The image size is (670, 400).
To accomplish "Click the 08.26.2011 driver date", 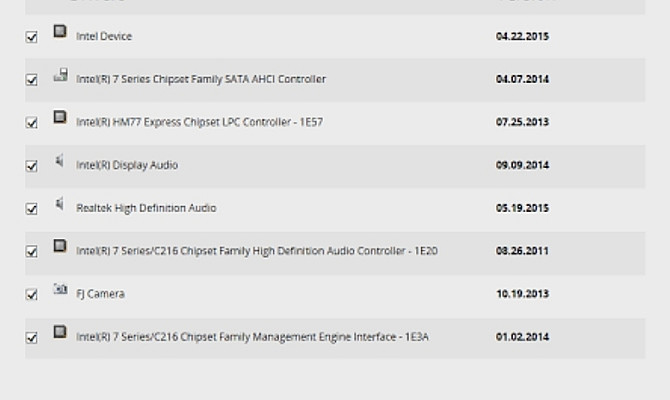I will pyautogui.click(x=522, y=251).
